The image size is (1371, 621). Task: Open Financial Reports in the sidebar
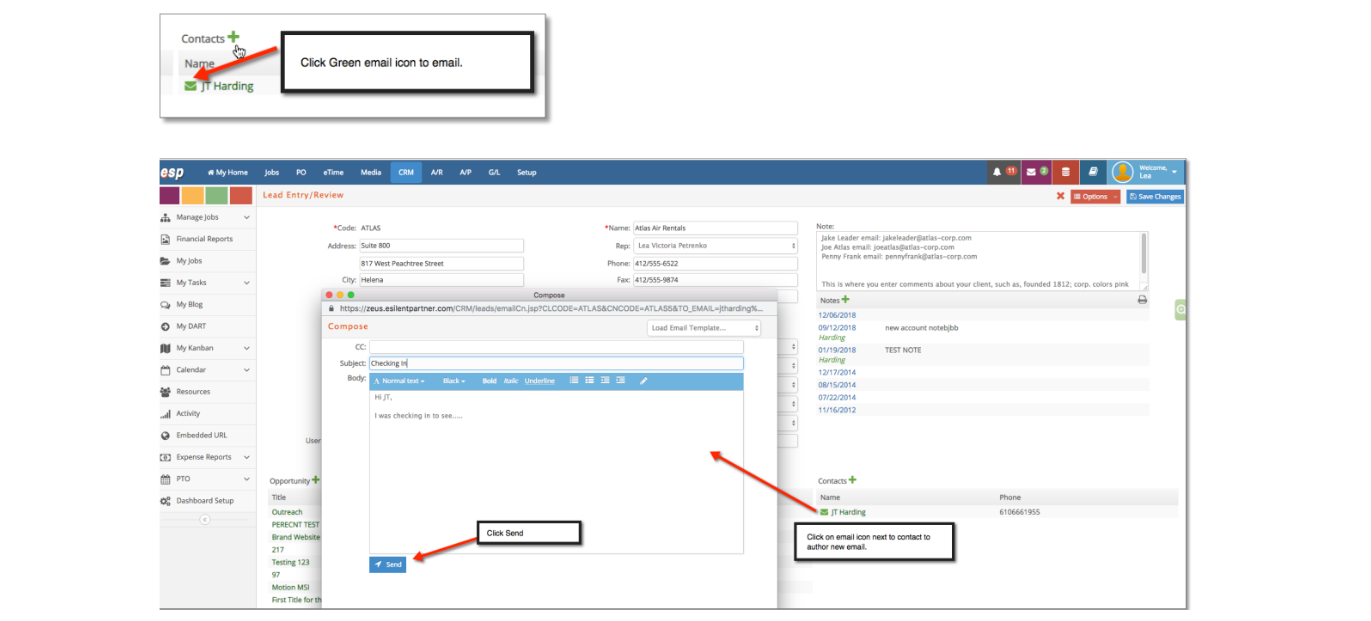coord(205,239)
